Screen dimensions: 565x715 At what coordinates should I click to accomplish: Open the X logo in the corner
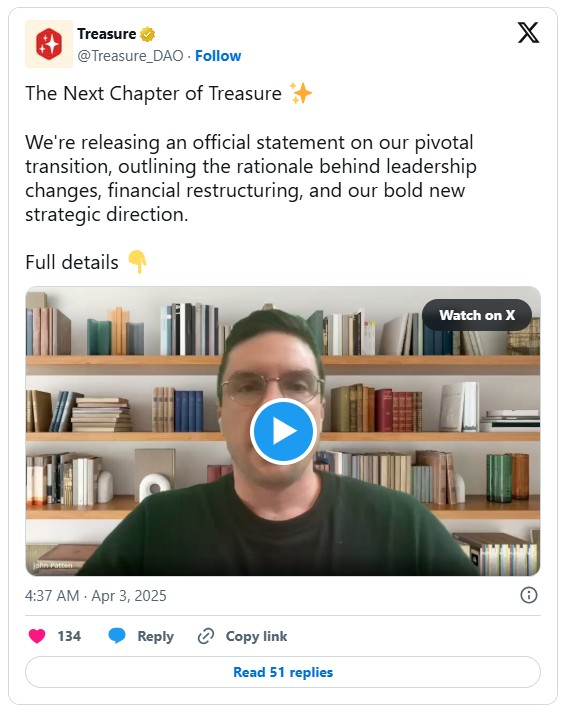point(528,32)
